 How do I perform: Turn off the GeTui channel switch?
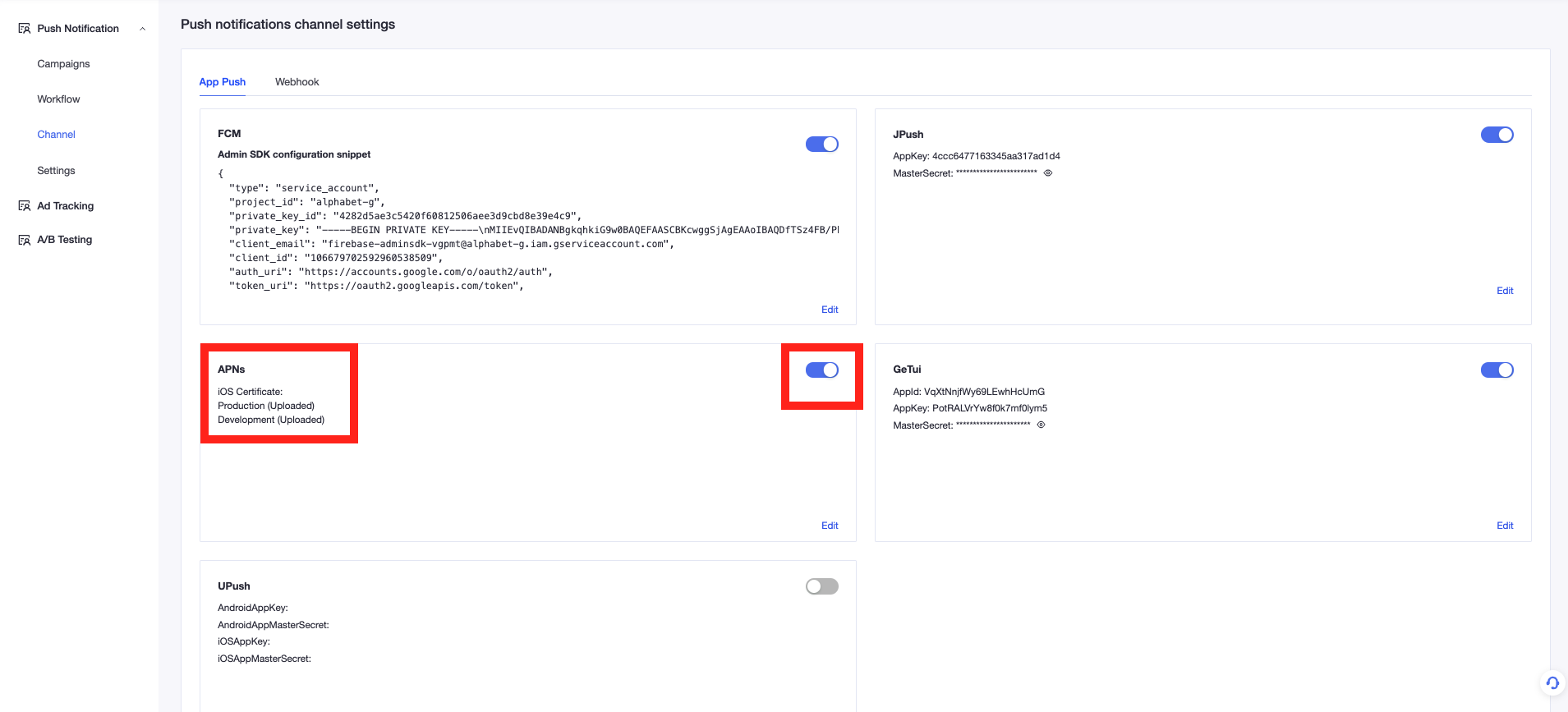(x=1497, y=370)
